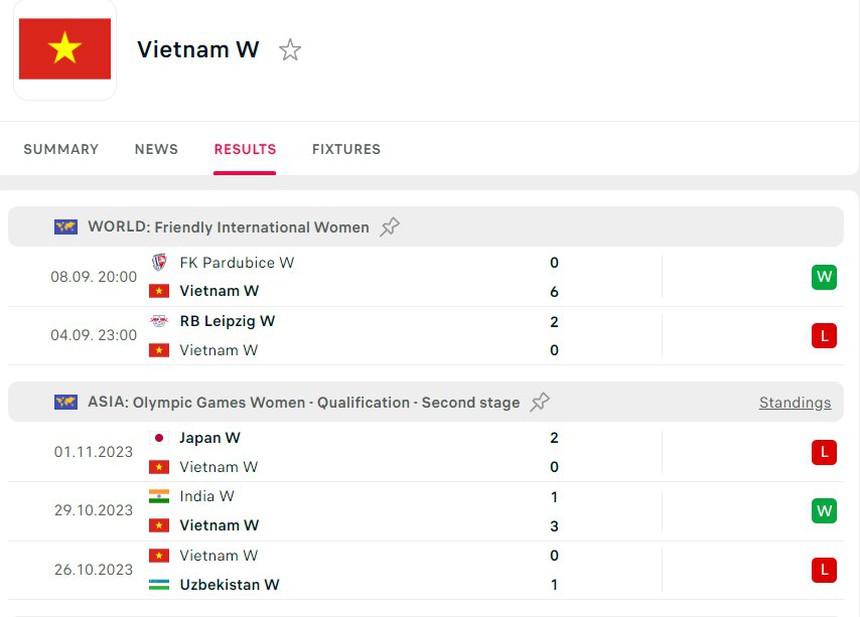This screenshot has width=860, height=617.
Task: Click the RB Leipzig W club logo
Action: [160, 322]
